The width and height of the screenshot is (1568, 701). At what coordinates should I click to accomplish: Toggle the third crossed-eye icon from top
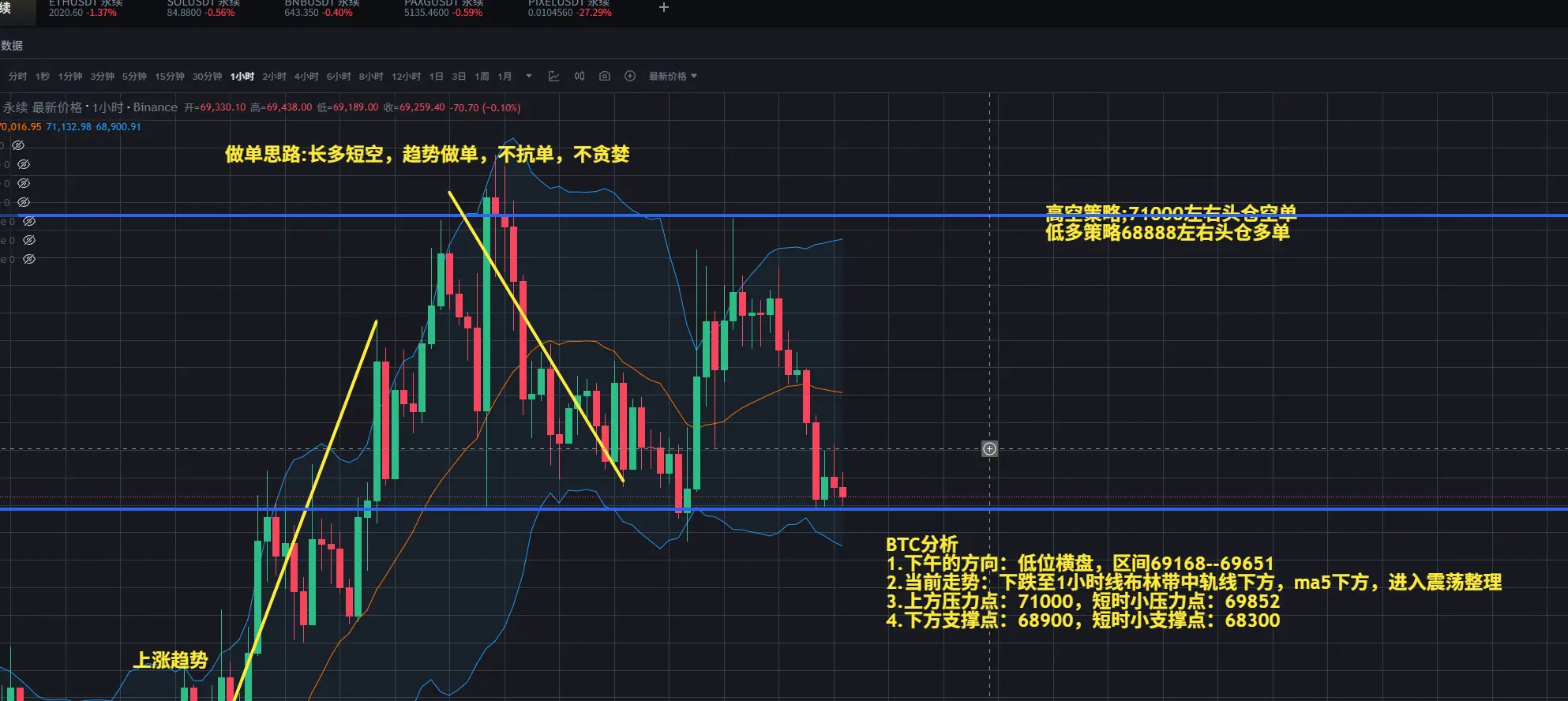(x=24, y=183)
